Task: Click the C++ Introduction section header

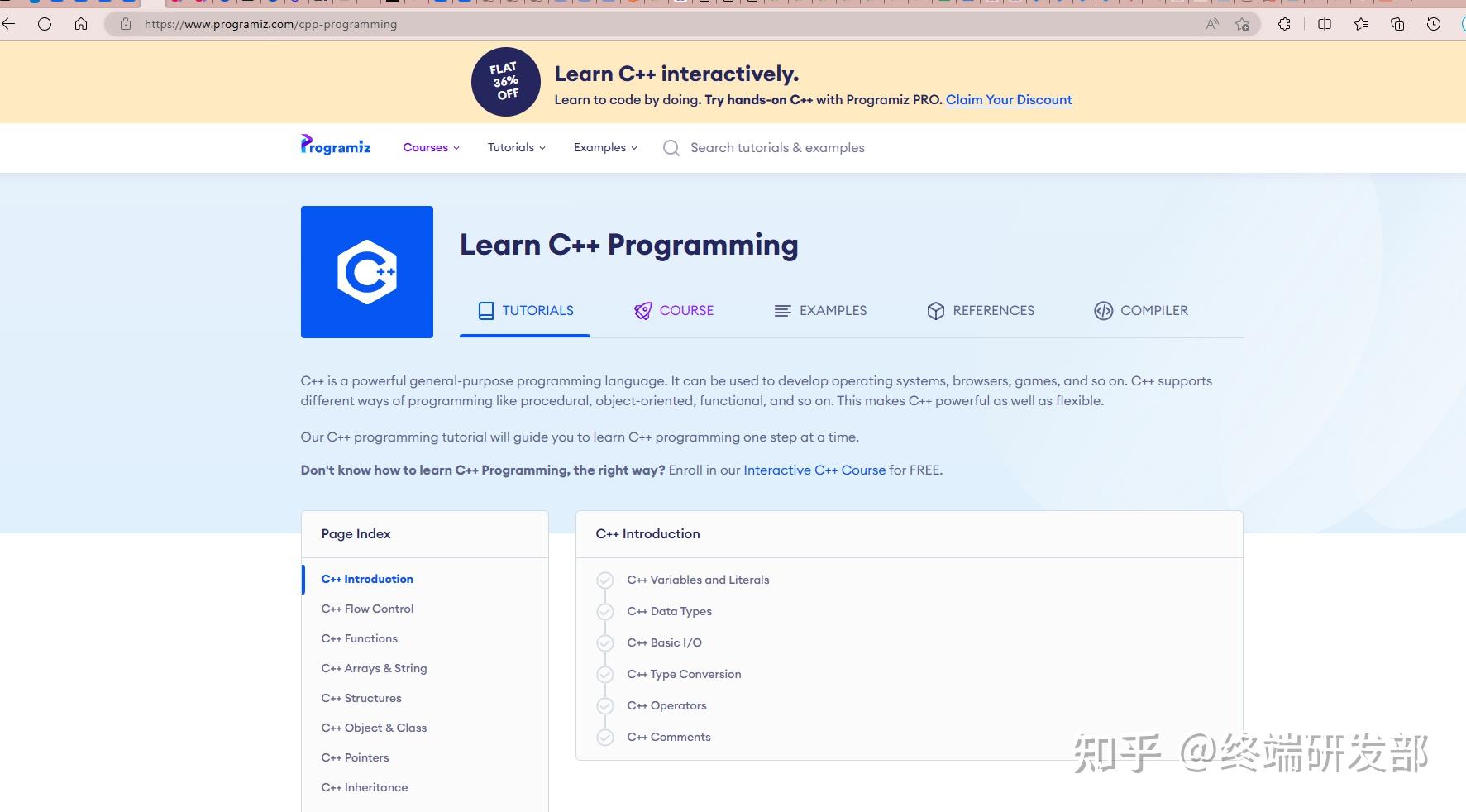Action: click(647, 534)
